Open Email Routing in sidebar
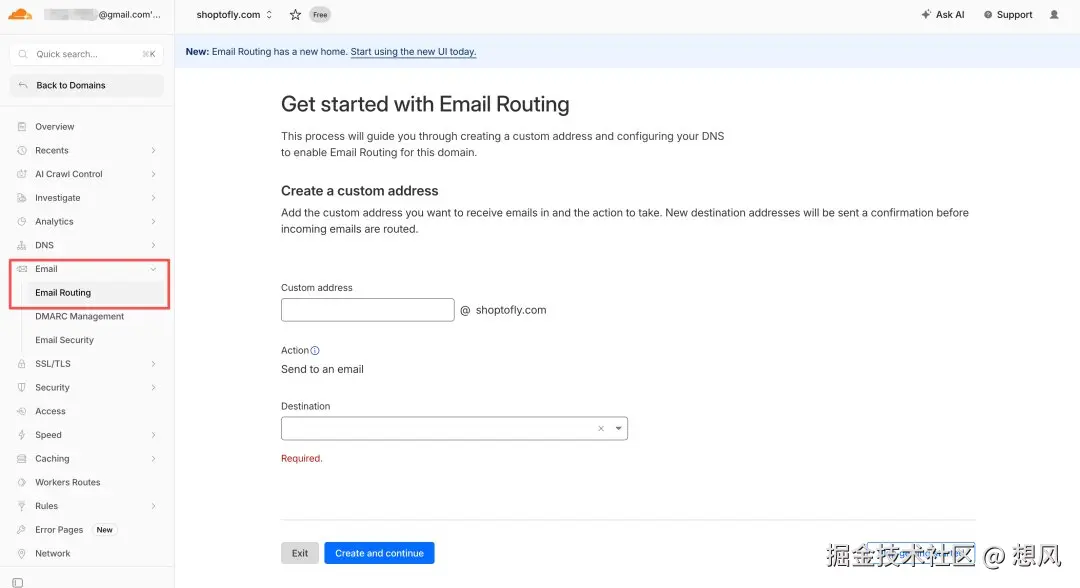1080x588 pixels. click(63, 293)
